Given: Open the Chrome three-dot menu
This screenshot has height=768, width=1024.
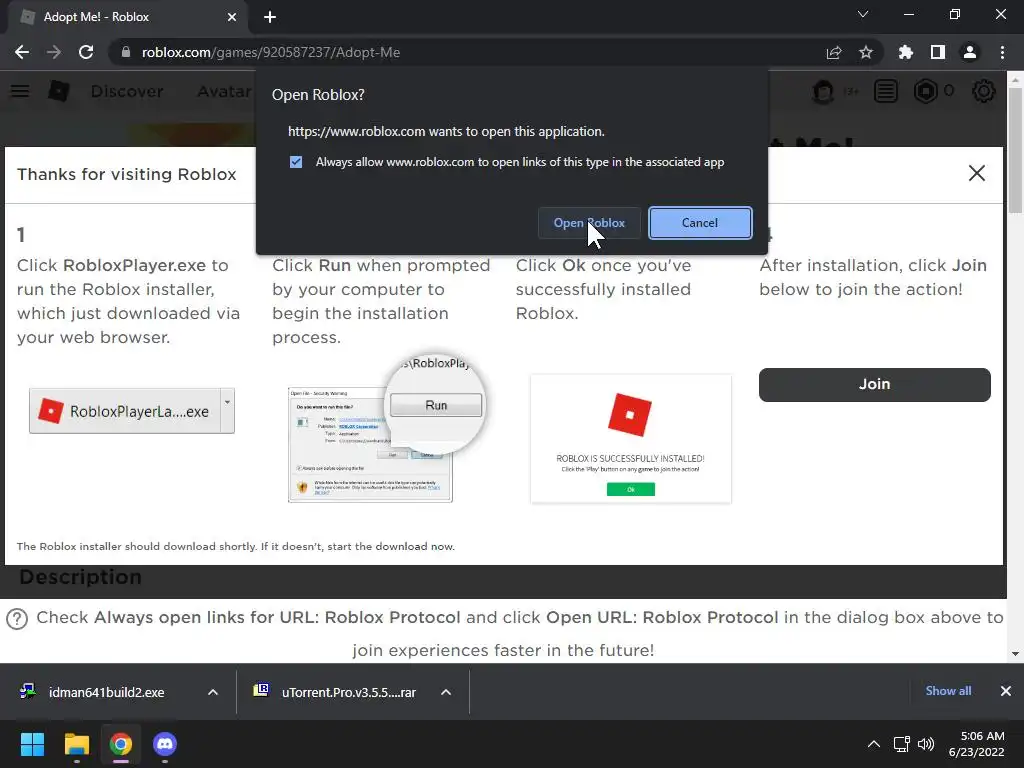Looking at the screenshot, I should [x=1002, y=52].
